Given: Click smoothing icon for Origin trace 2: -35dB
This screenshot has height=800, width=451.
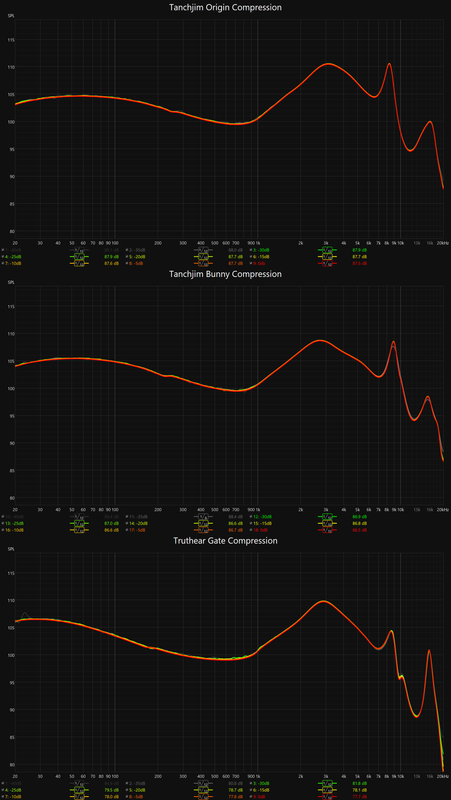Looking at the screenshot, I should point(204,249).
